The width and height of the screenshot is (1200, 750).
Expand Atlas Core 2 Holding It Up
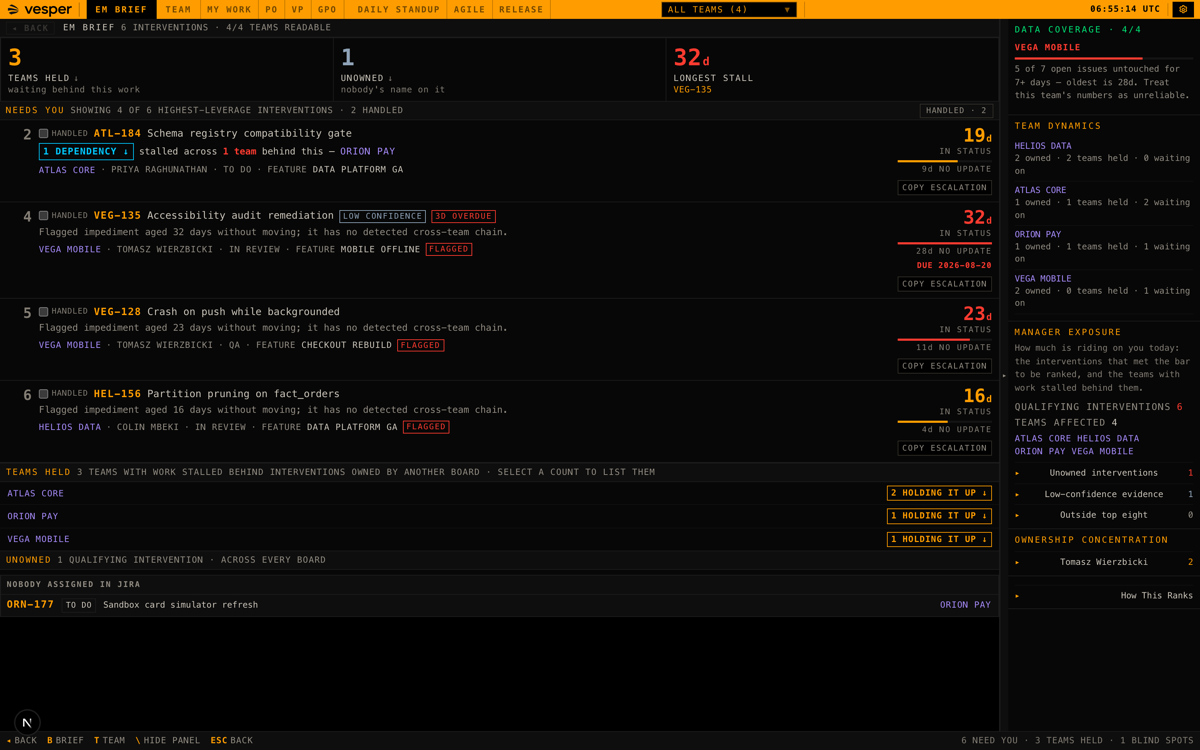pyautogui.click(x=939, y=493)
